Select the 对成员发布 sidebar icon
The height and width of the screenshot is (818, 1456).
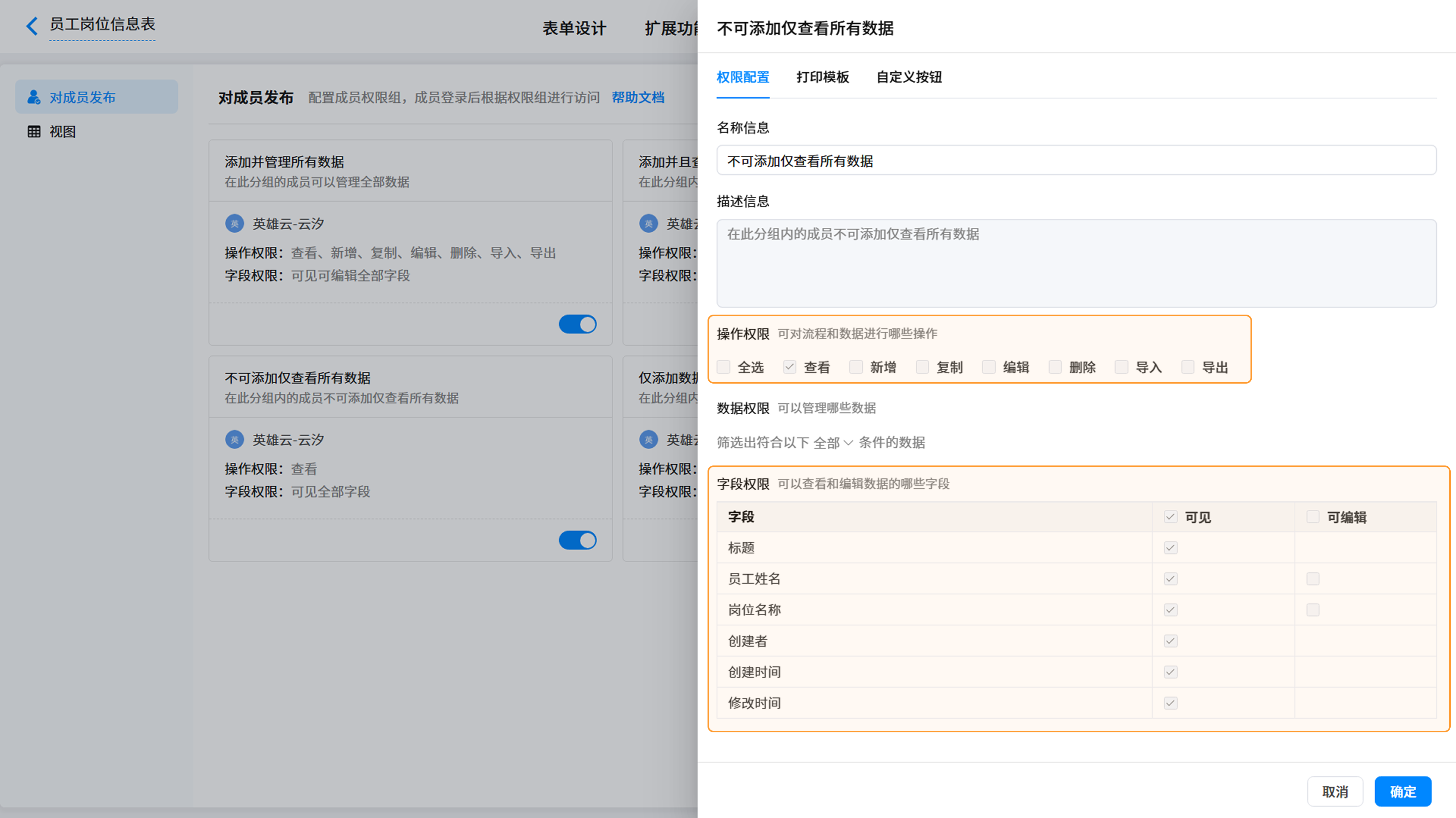34,97
